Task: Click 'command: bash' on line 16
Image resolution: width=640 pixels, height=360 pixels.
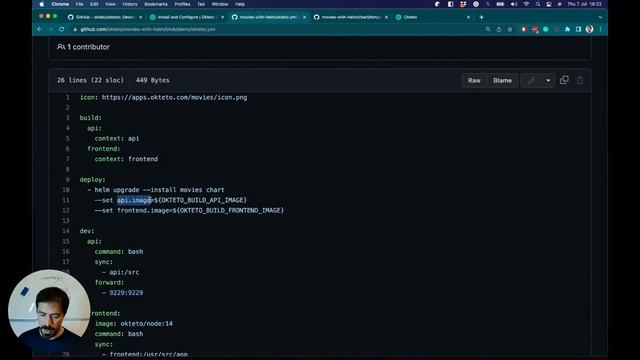Action: tap(119, 251)
